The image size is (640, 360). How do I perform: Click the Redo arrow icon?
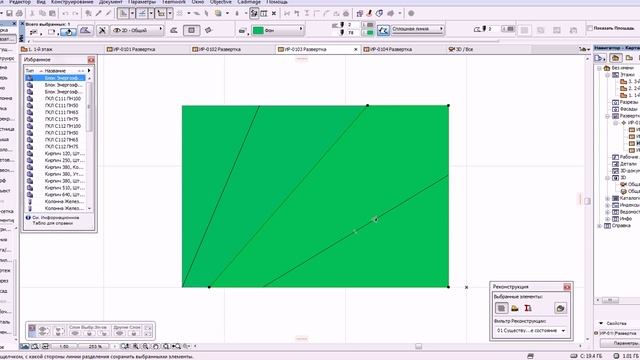pyautogui.click(x=75, y=13)
